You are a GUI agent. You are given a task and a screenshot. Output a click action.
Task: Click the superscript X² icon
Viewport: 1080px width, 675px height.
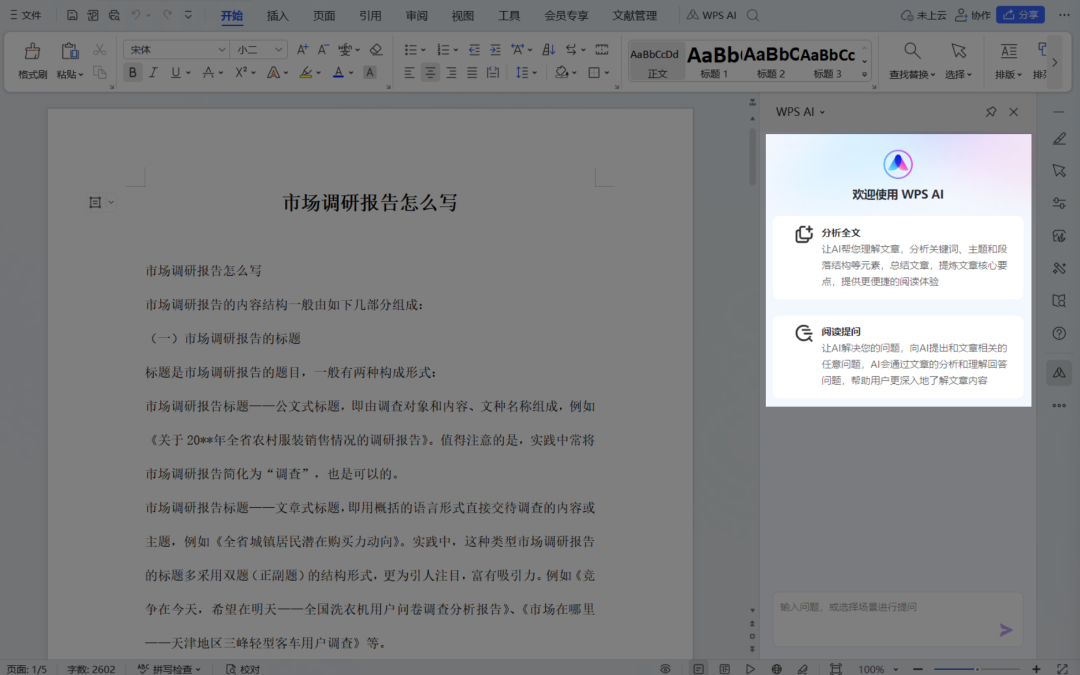240,72
